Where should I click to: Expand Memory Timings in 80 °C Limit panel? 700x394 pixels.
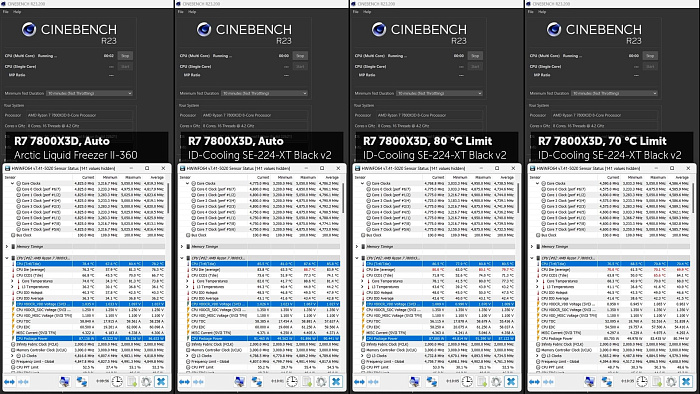pyautogui.click(x=357, y=246)
